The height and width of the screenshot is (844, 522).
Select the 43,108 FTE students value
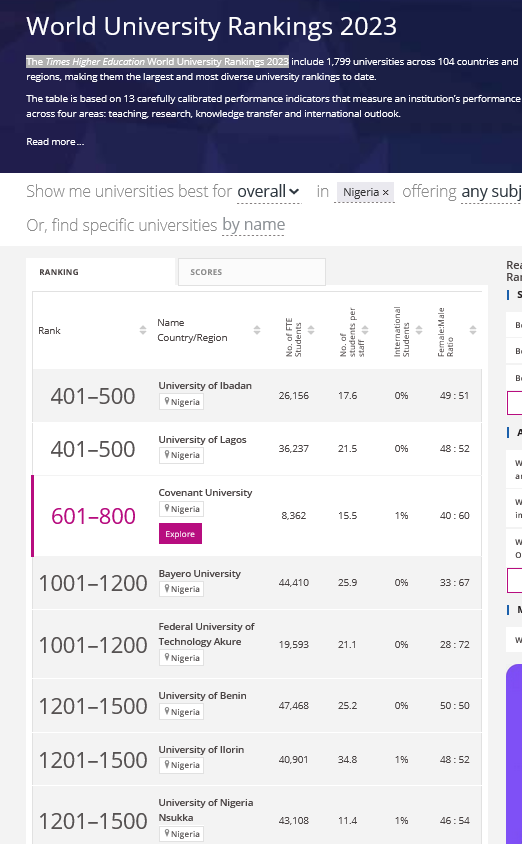tap(294, 821)
